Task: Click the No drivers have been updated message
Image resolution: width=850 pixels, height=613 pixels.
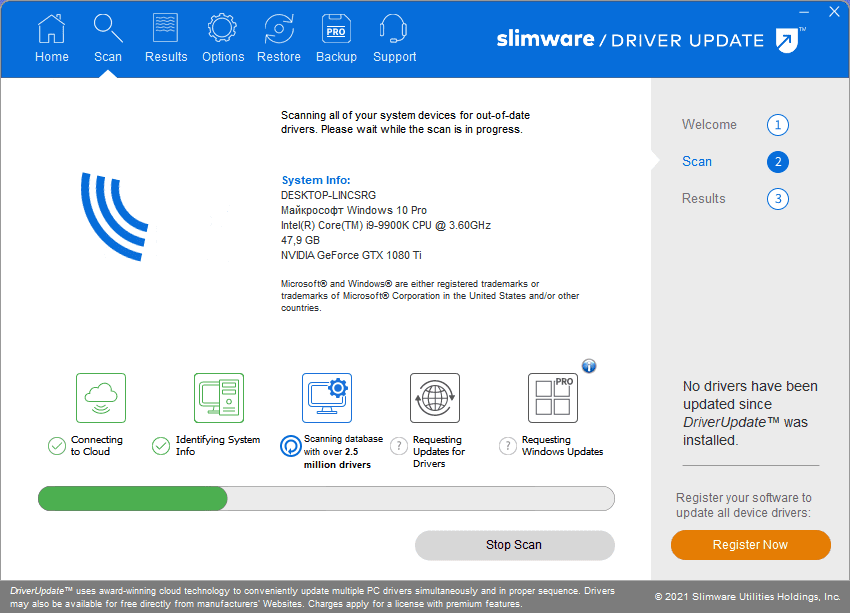Action: tap(750, 413)
